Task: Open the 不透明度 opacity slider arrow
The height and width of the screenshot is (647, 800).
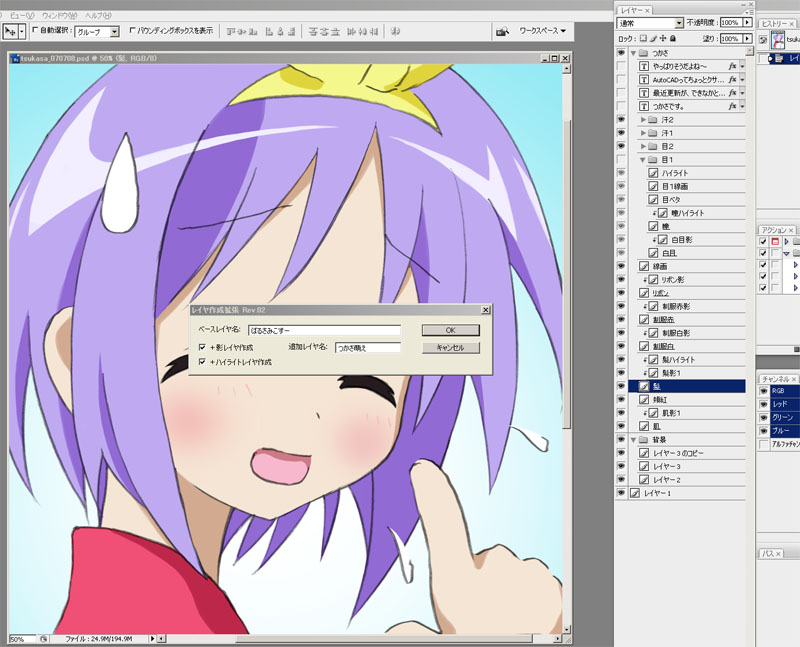Action: pyautogui.click(x=747, y=22)
